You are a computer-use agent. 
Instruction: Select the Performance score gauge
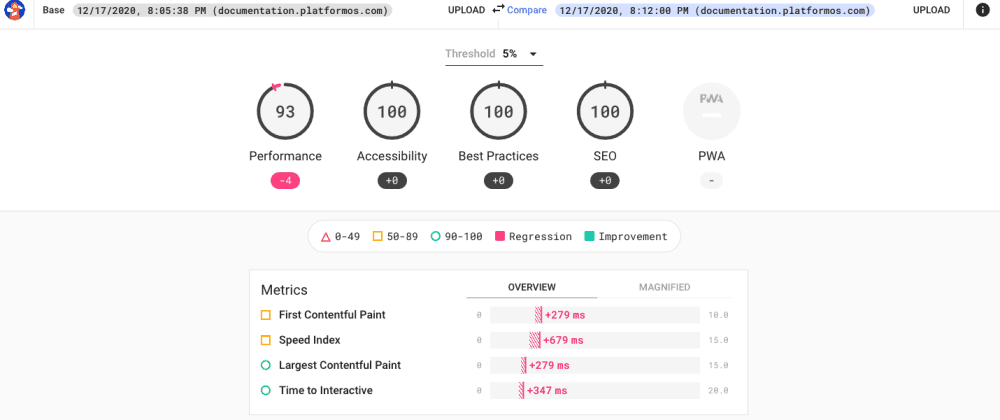285,112
